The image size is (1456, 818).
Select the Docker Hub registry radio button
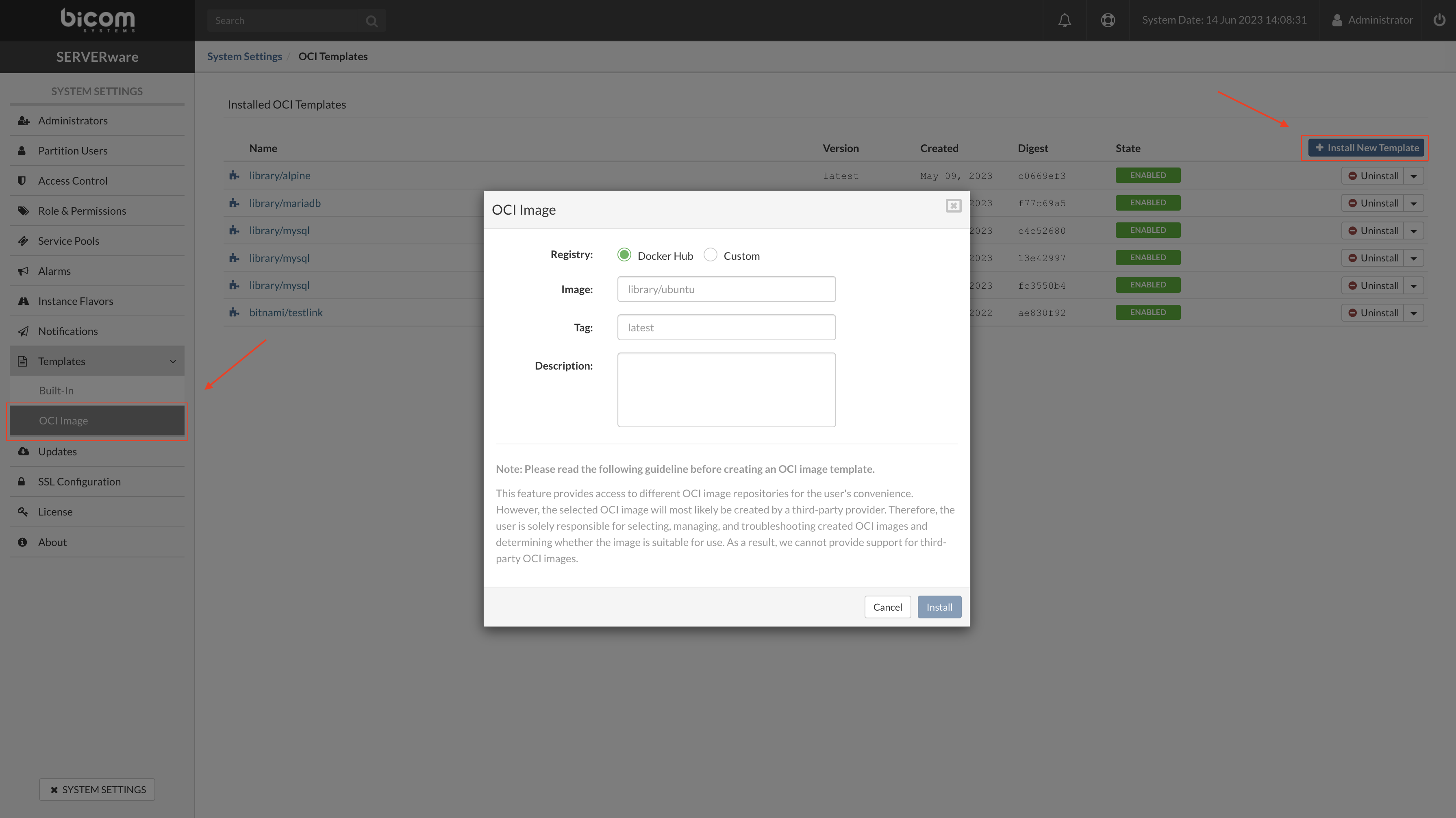pyautogui.click(x=624, y=255)
